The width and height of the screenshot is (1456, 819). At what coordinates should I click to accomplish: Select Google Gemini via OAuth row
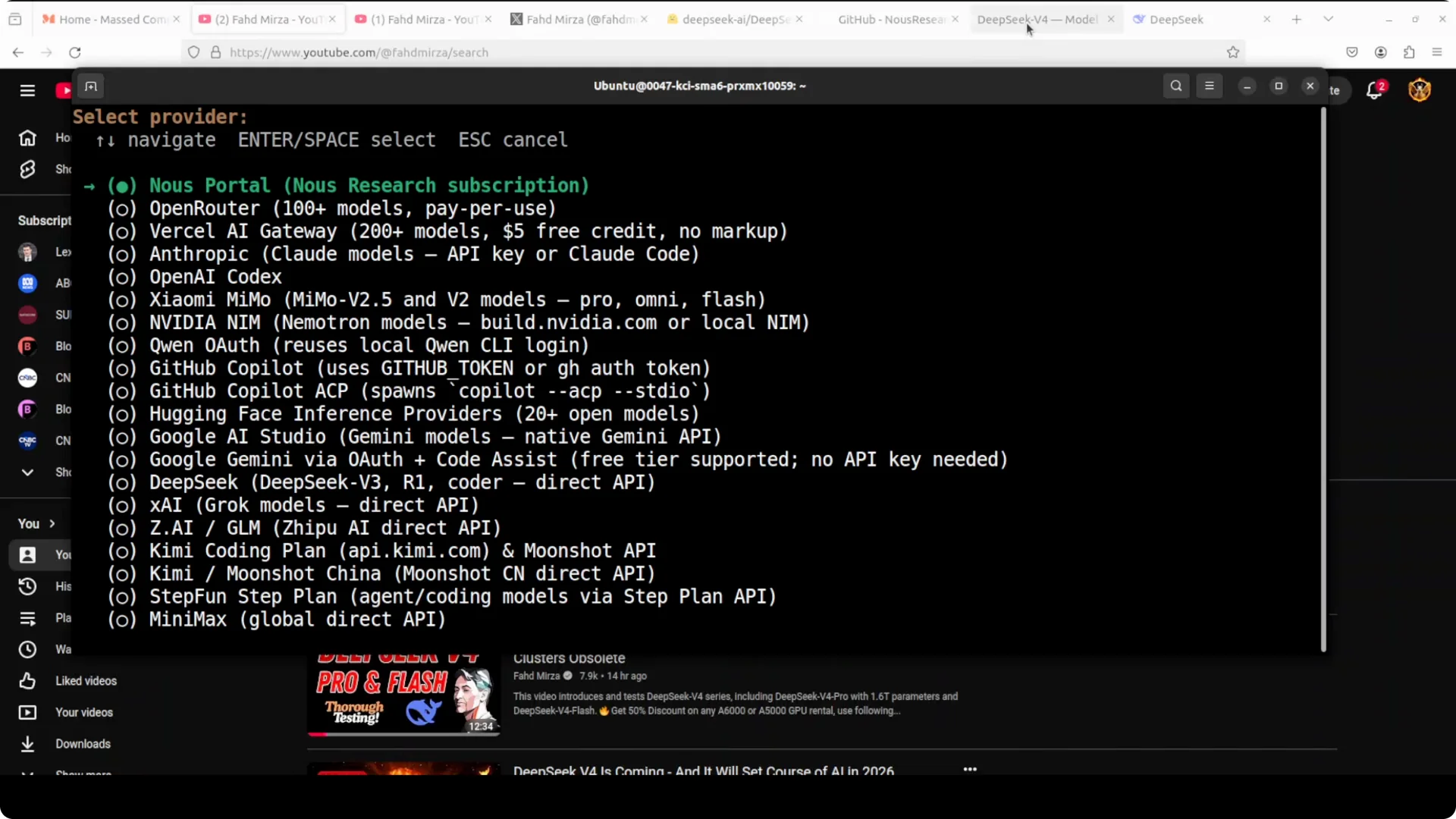click(x=558, y=460)
